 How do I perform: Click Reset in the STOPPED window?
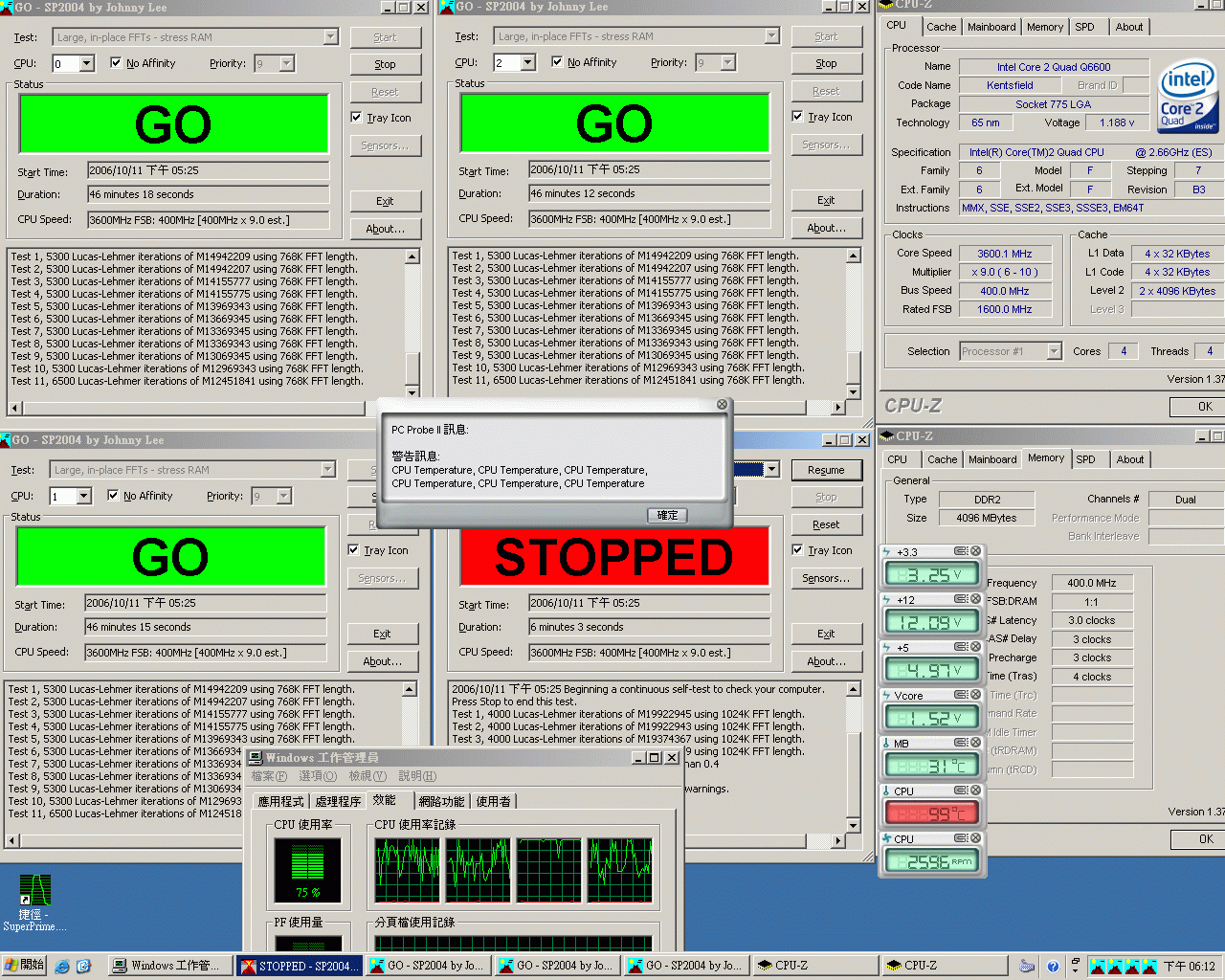(x=826, y=524)
